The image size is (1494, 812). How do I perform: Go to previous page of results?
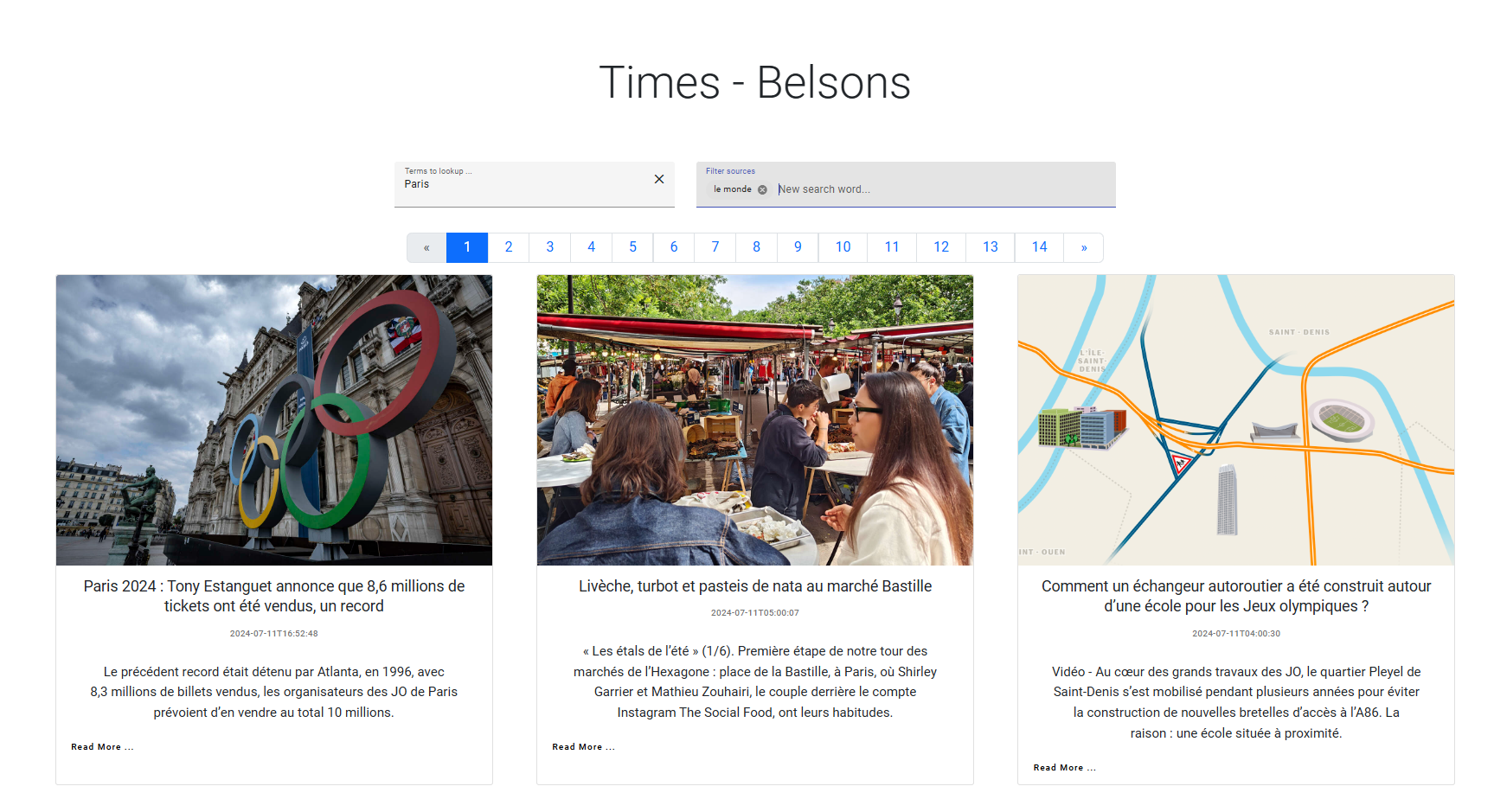(426, 247)
